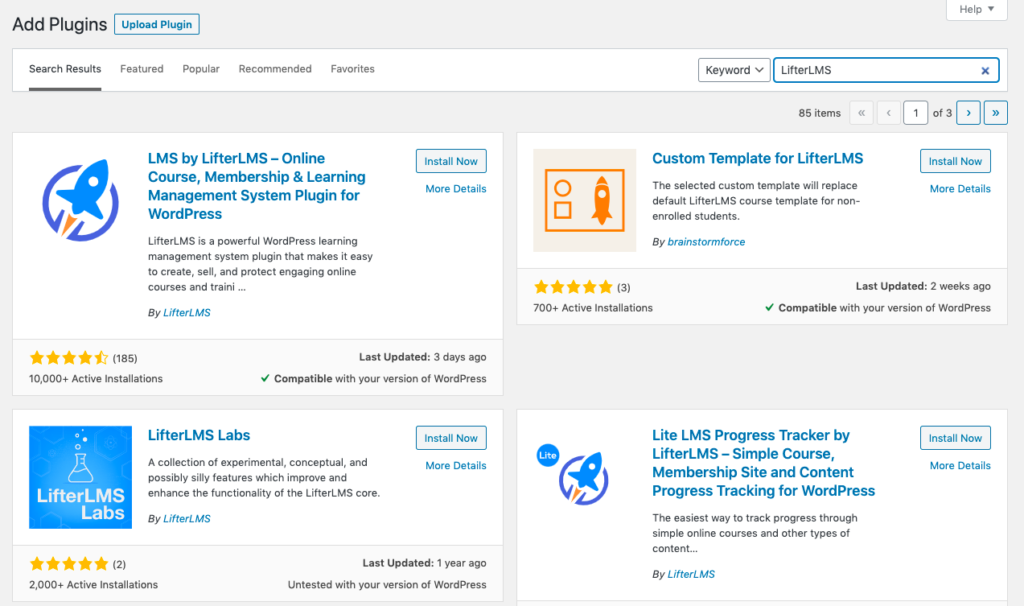Open the LMS by LifterLMS plugin title
The image size is (1024, 606).
tap(257, 186)
